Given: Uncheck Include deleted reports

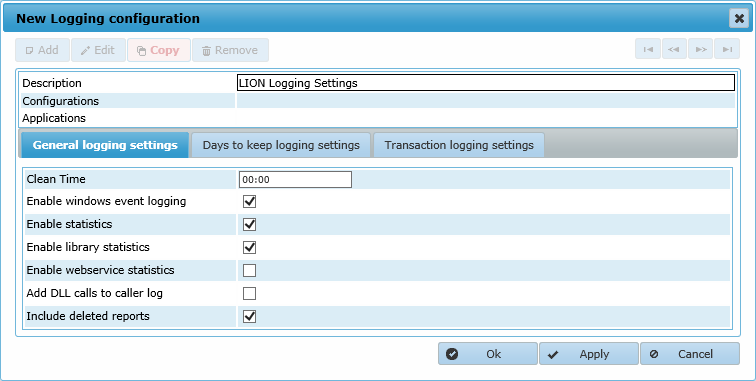Looking at the screenshot, I should pyautogui.click(x=249, y=316).
